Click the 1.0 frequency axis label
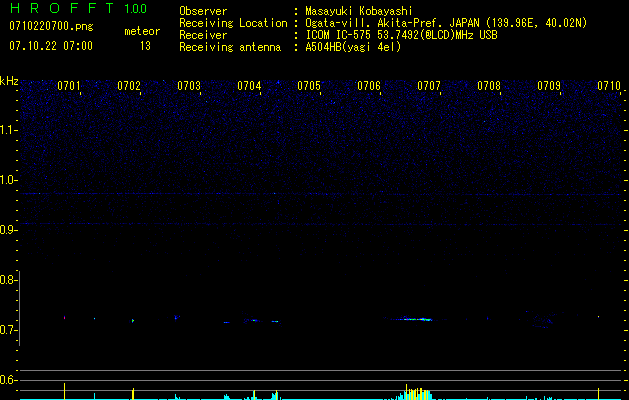Viewport: 629px width, 400px height. pyautogui.click(x=8, y=180)
